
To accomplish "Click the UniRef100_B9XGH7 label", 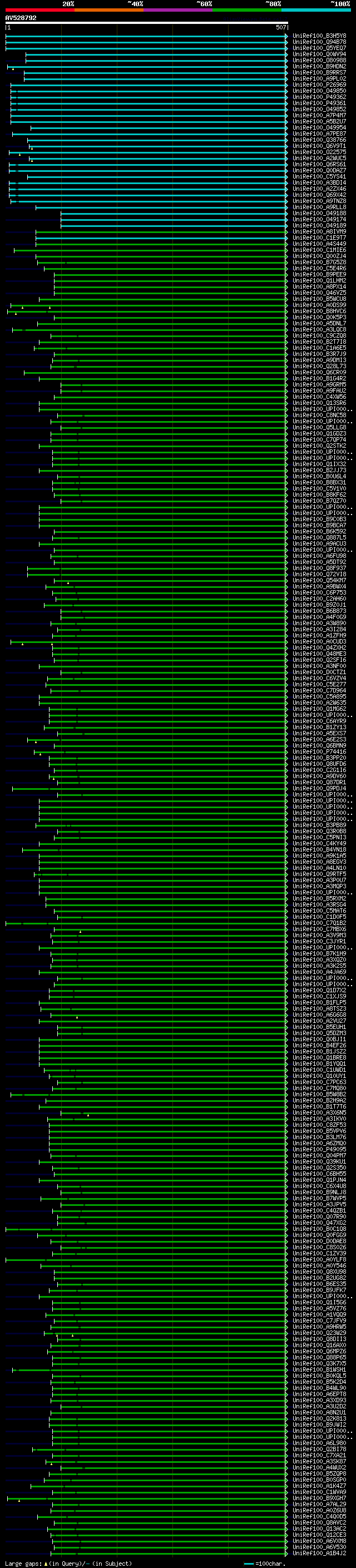I will (x=319, y=1497).
